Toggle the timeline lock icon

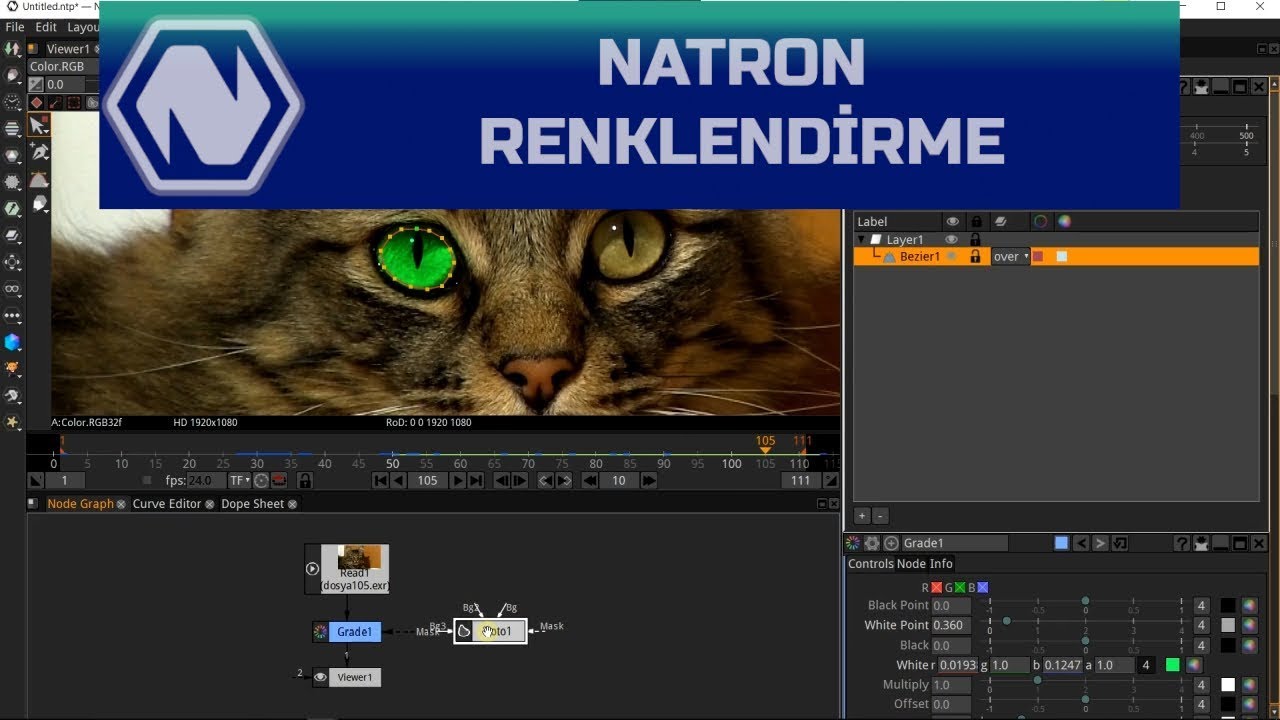[x=305, y=481]
